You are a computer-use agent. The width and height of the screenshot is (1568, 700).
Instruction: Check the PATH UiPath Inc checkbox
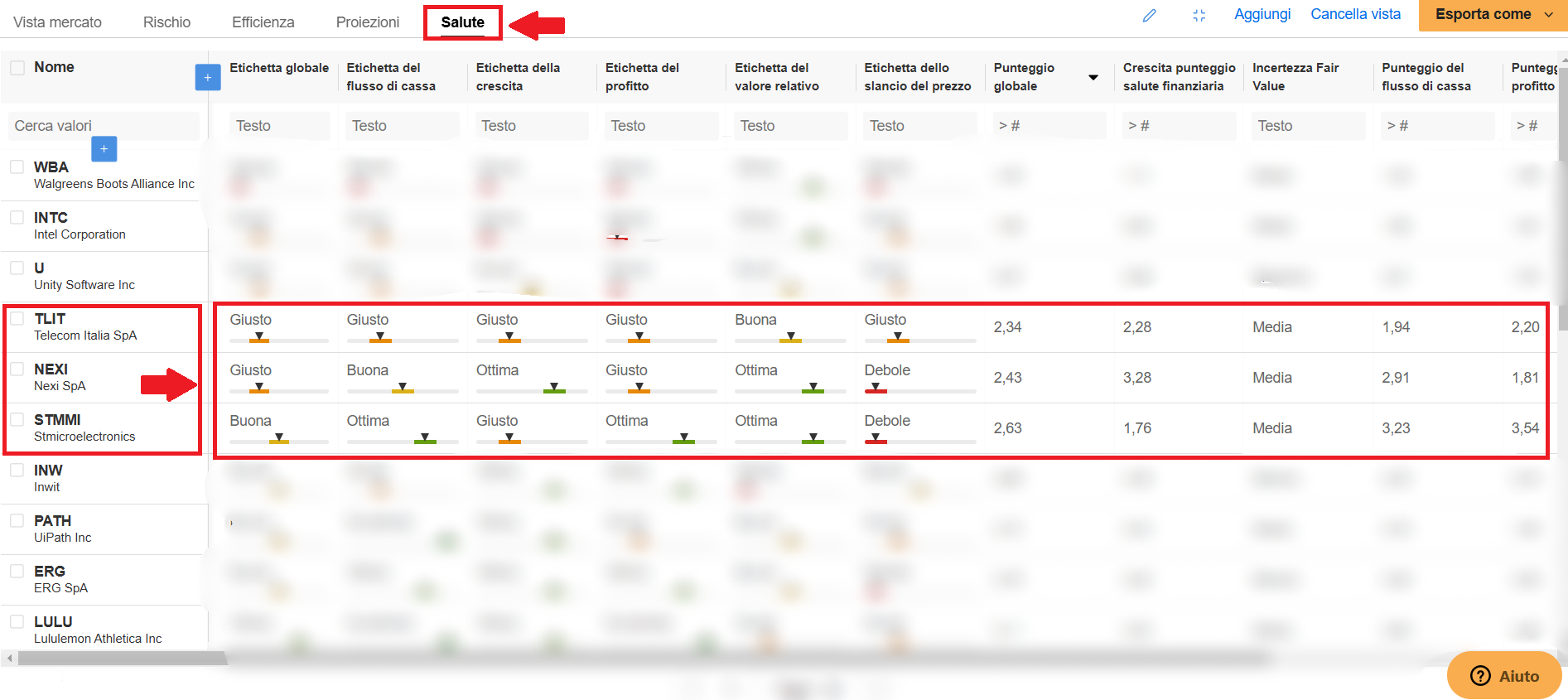[x=17, y=520]
